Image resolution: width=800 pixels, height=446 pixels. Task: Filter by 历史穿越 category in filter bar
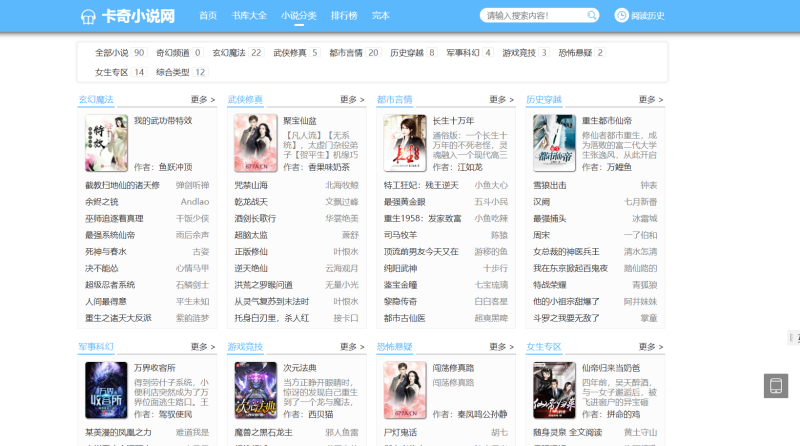(407, 53)
